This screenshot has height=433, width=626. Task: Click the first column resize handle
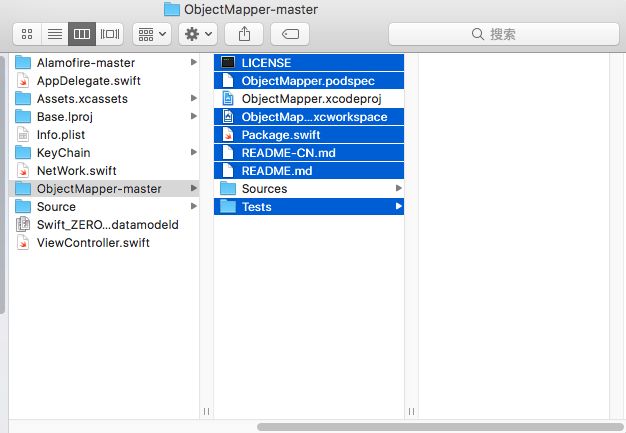click(206, 411)
